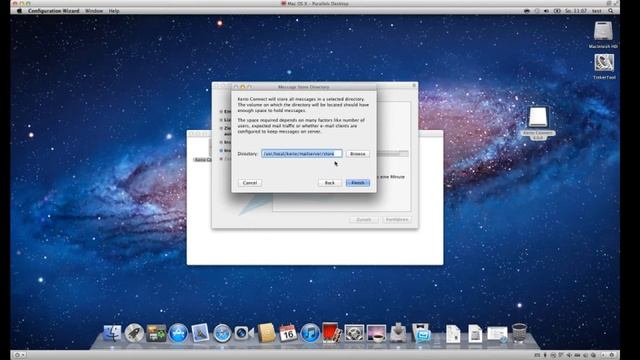Go Back in the configuration wizard
Screen dimensions: 640x360
(x=329, y=183)
